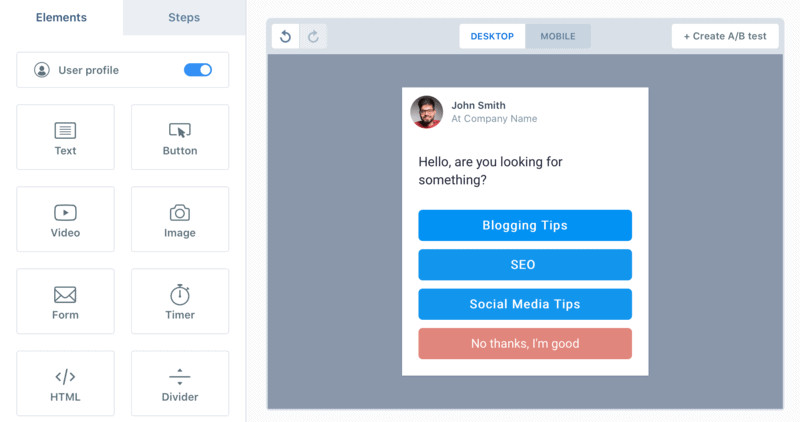Open the Elements tab

61,17
